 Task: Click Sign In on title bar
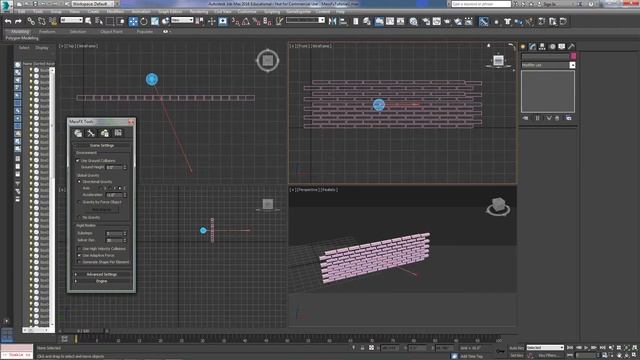click(x=550, y=4)
